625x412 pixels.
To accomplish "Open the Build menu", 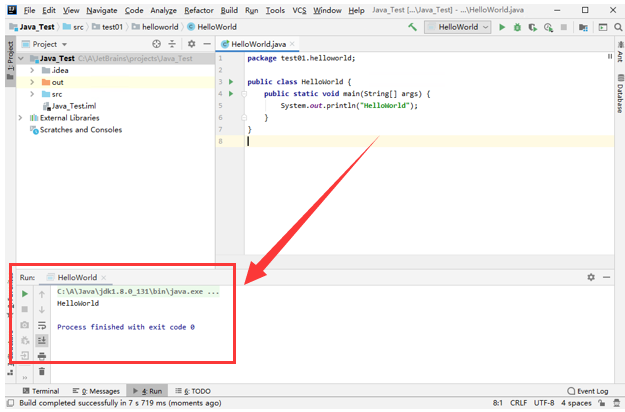I will click(229, 10).
